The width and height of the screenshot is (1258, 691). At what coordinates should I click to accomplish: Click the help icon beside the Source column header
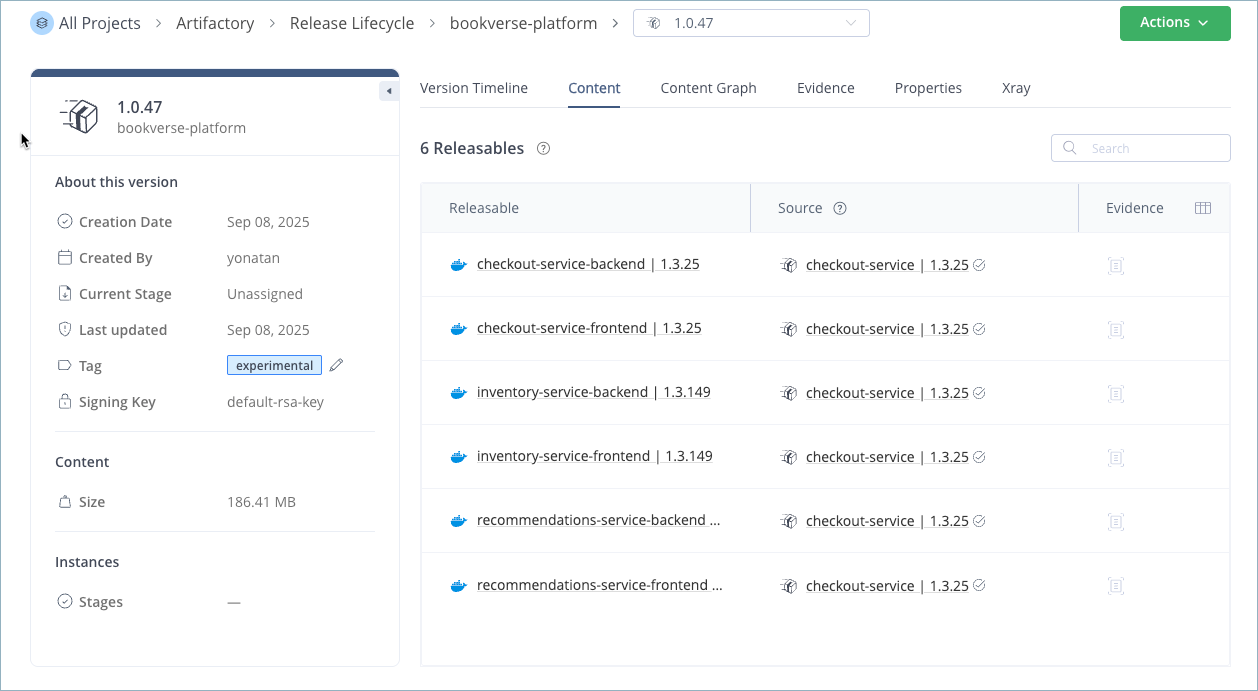(839, 208)
